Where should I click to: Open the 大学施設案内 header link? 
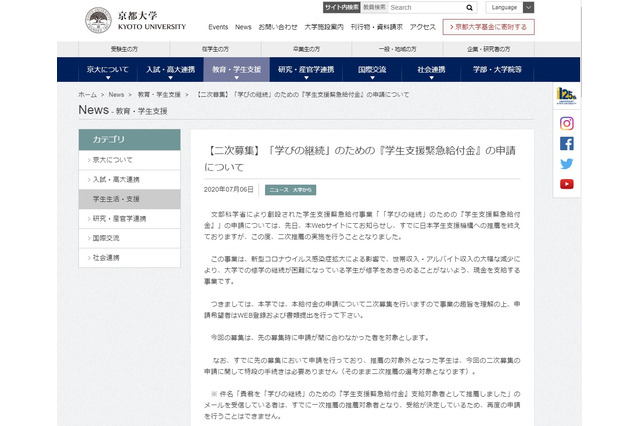324,27
